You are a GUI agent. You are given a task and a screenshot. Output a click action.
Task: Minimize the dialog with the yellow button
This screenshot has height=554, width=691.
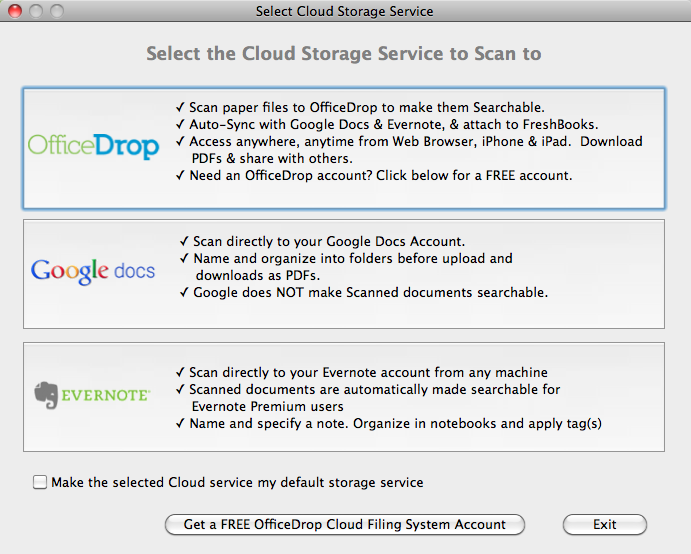pyautogui.click(x=34, y=11)
